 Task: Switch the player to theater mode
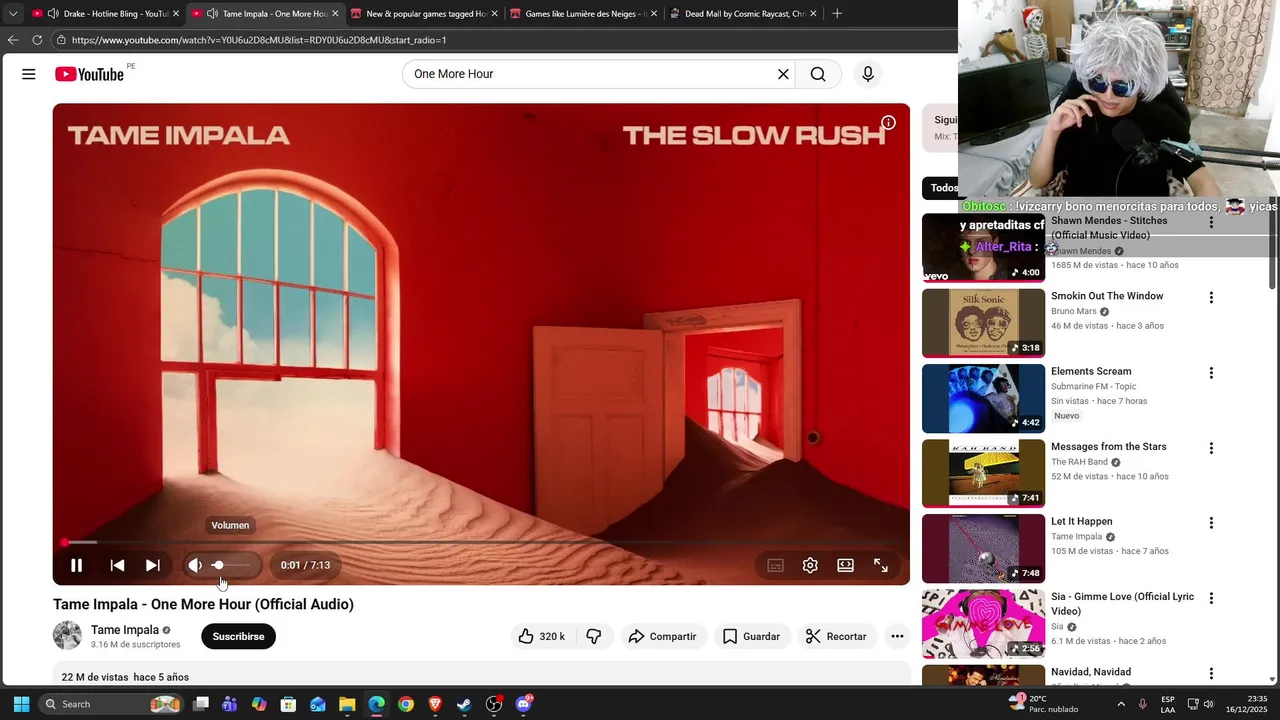click(x=845, y=565)
